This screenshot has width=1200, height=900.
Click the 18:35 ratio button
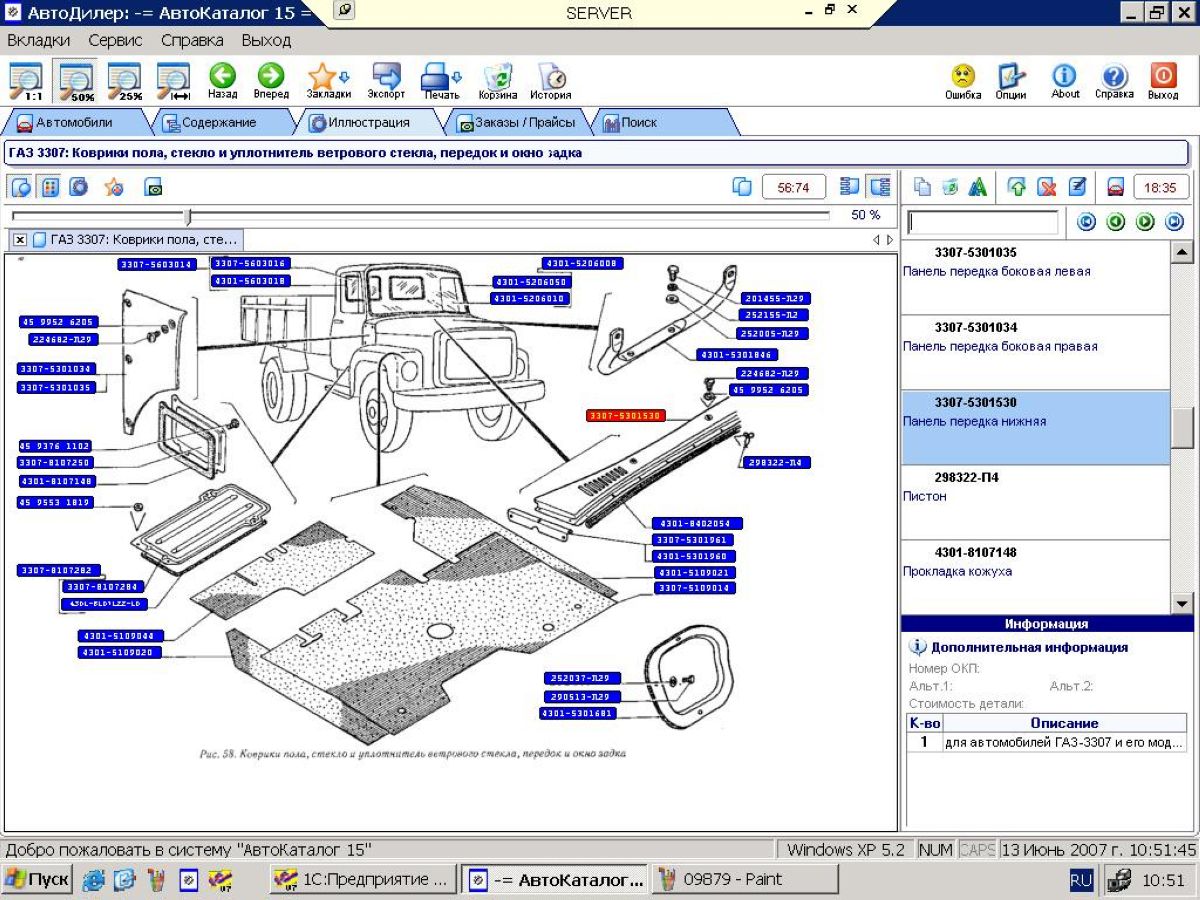click(x=1160, y=187)
